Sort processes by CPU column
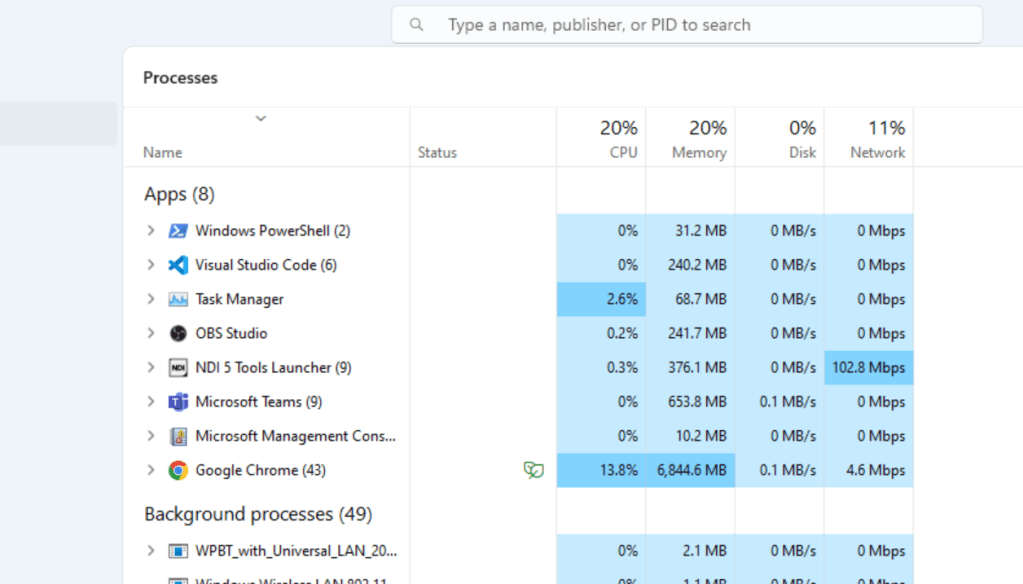This screenshot has height=584, width=1023. [x=602, y=138]
